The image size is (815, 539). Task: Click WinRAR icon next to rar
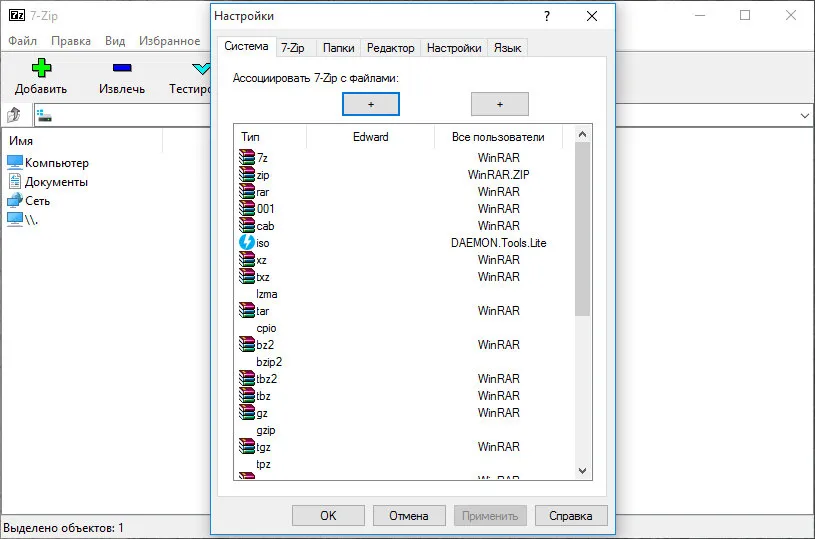247,191
